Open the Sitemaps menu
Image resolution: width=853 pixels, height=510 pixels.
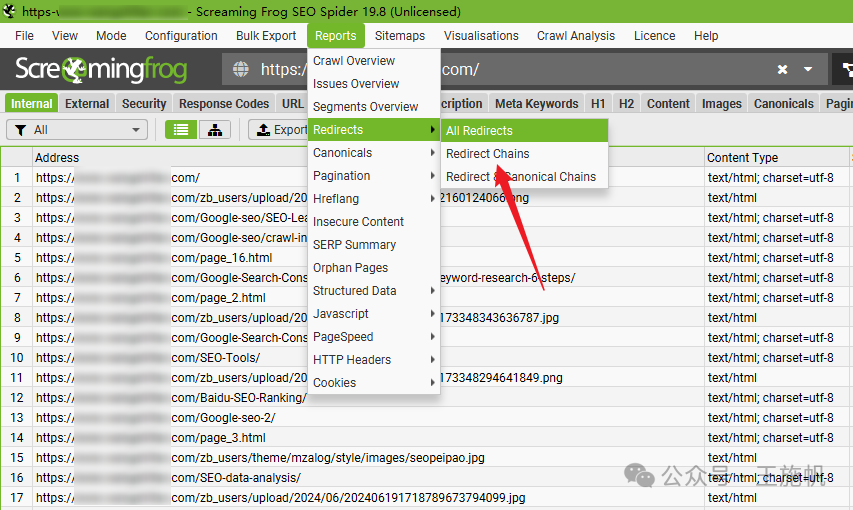pos(400,35)
